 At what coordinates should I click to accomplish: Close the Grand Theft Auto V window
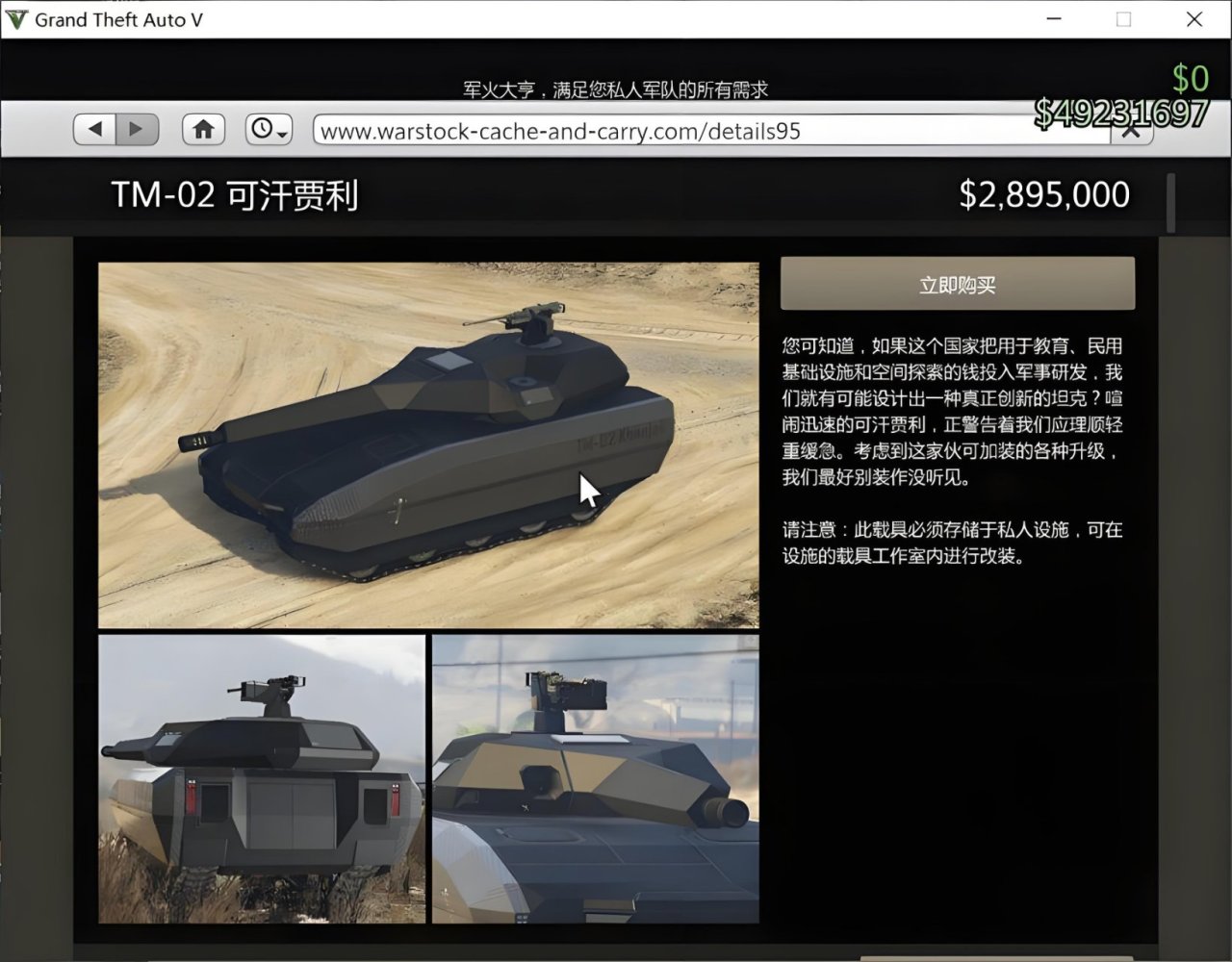pos(1194,19)
